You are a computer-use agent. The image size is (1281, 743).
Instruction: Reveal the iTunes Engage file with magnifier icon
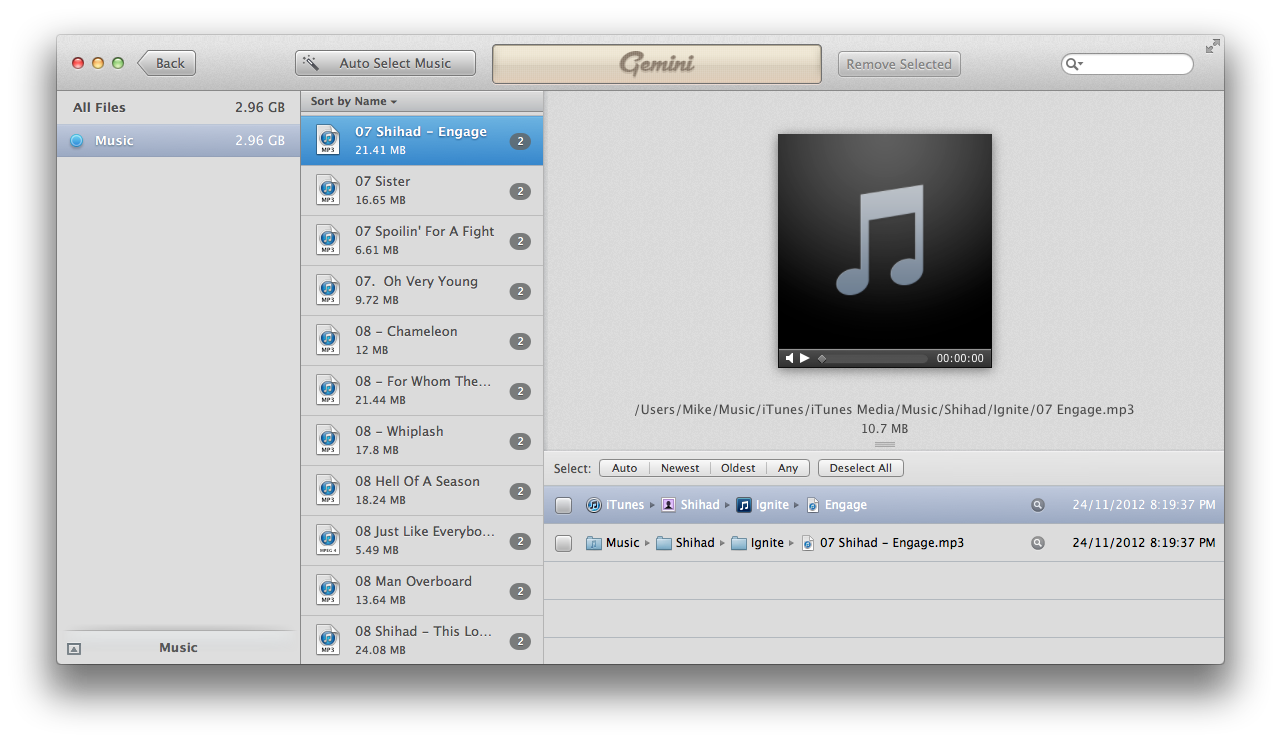(x=1038, y=505)
